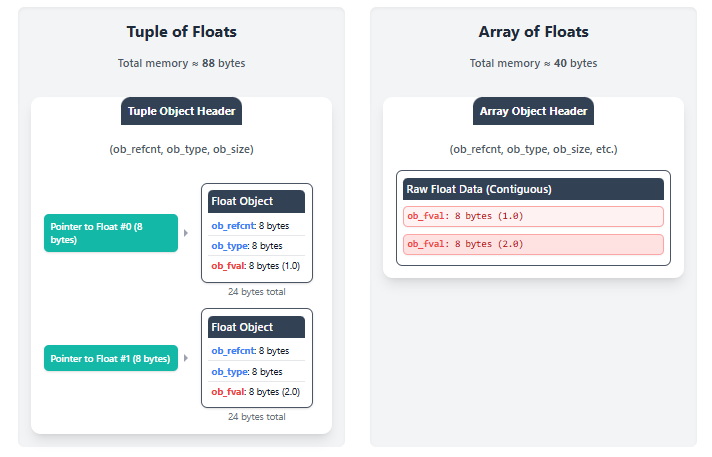Click the second Float Object header
The image size is (712, 457).
click(256, 327)
